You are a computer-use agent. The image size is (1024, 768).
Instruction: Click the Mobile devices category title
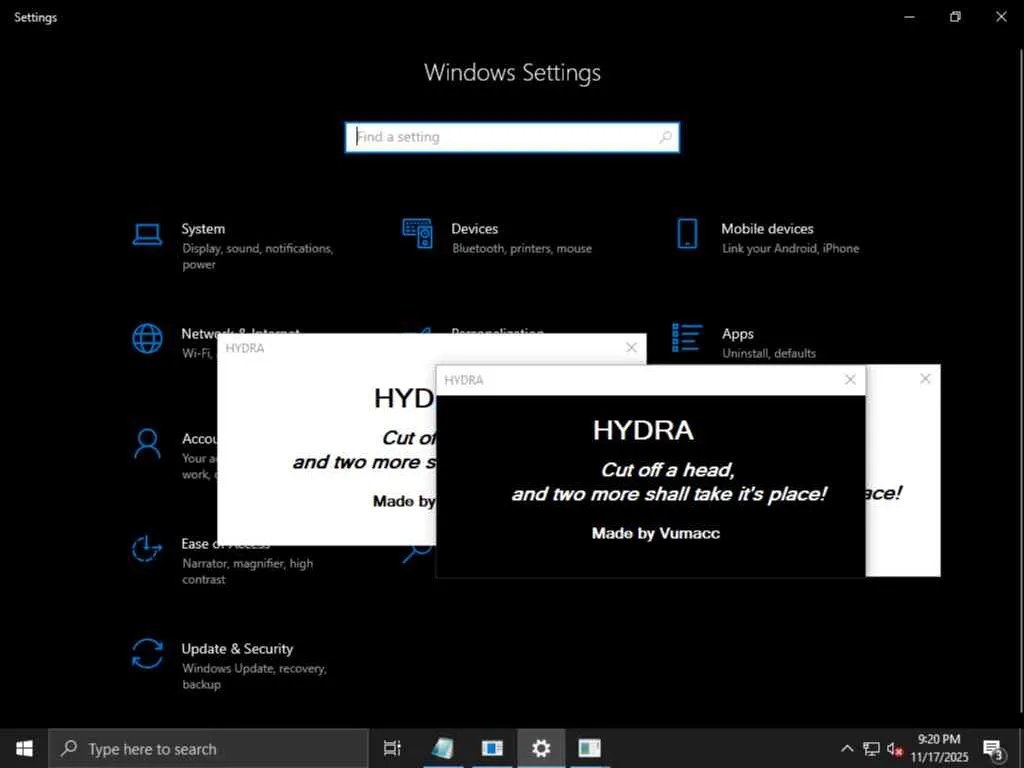click(767, 229)
